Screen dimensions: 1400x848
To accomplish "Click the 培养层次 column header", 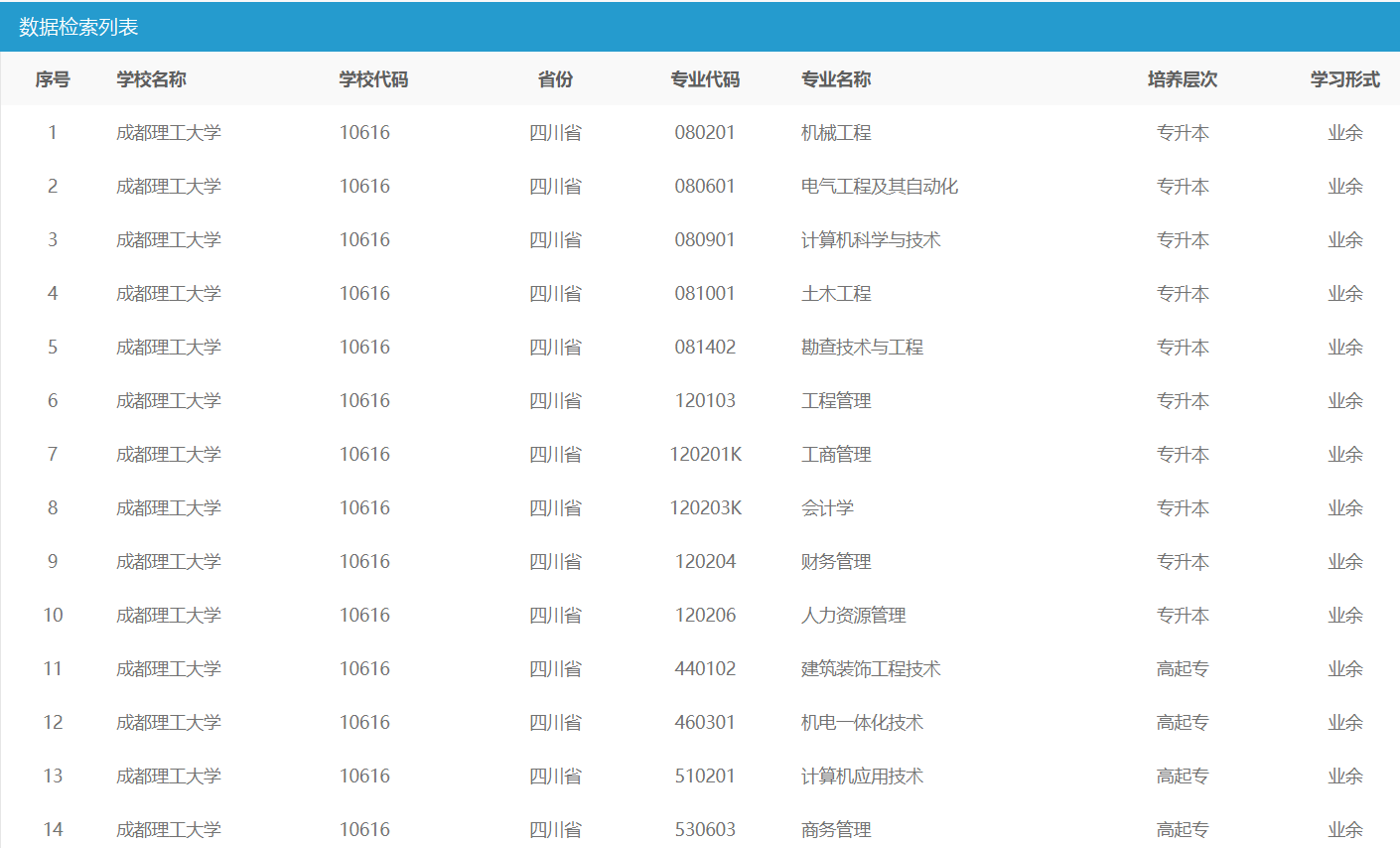I will point(1183,79).
